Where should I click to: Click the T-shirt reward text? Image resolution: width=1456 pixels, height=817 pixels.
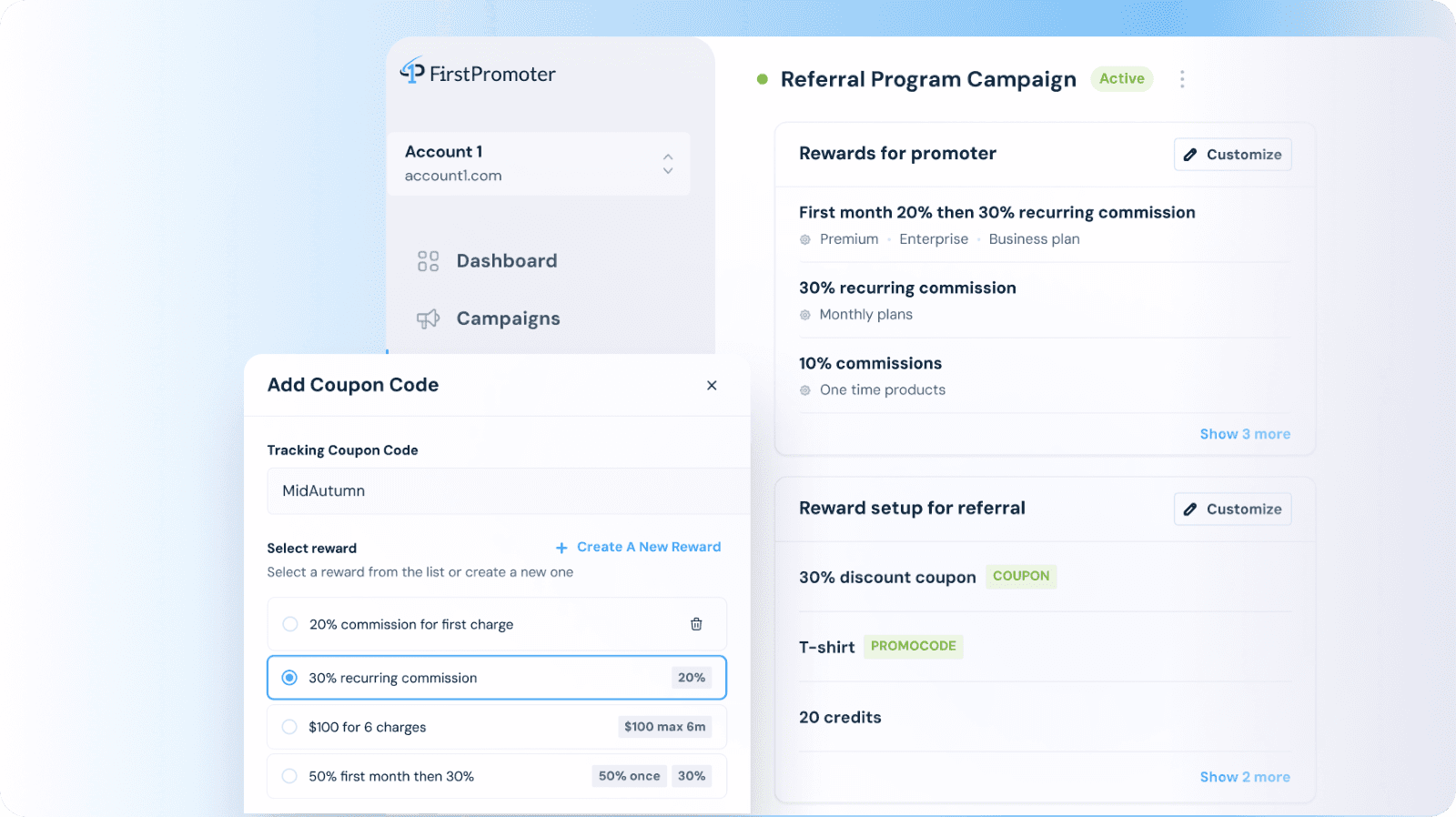[x=826, y=647]
